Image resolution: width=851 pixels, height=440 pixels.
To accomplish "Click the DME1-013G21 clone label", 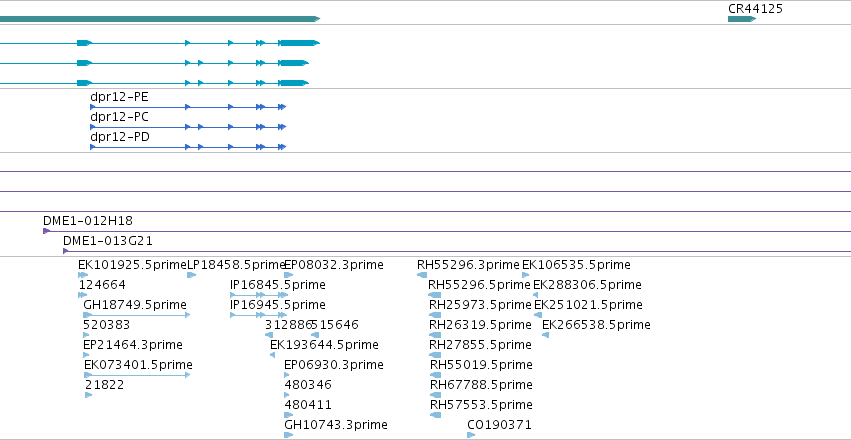I will point(107,241).
